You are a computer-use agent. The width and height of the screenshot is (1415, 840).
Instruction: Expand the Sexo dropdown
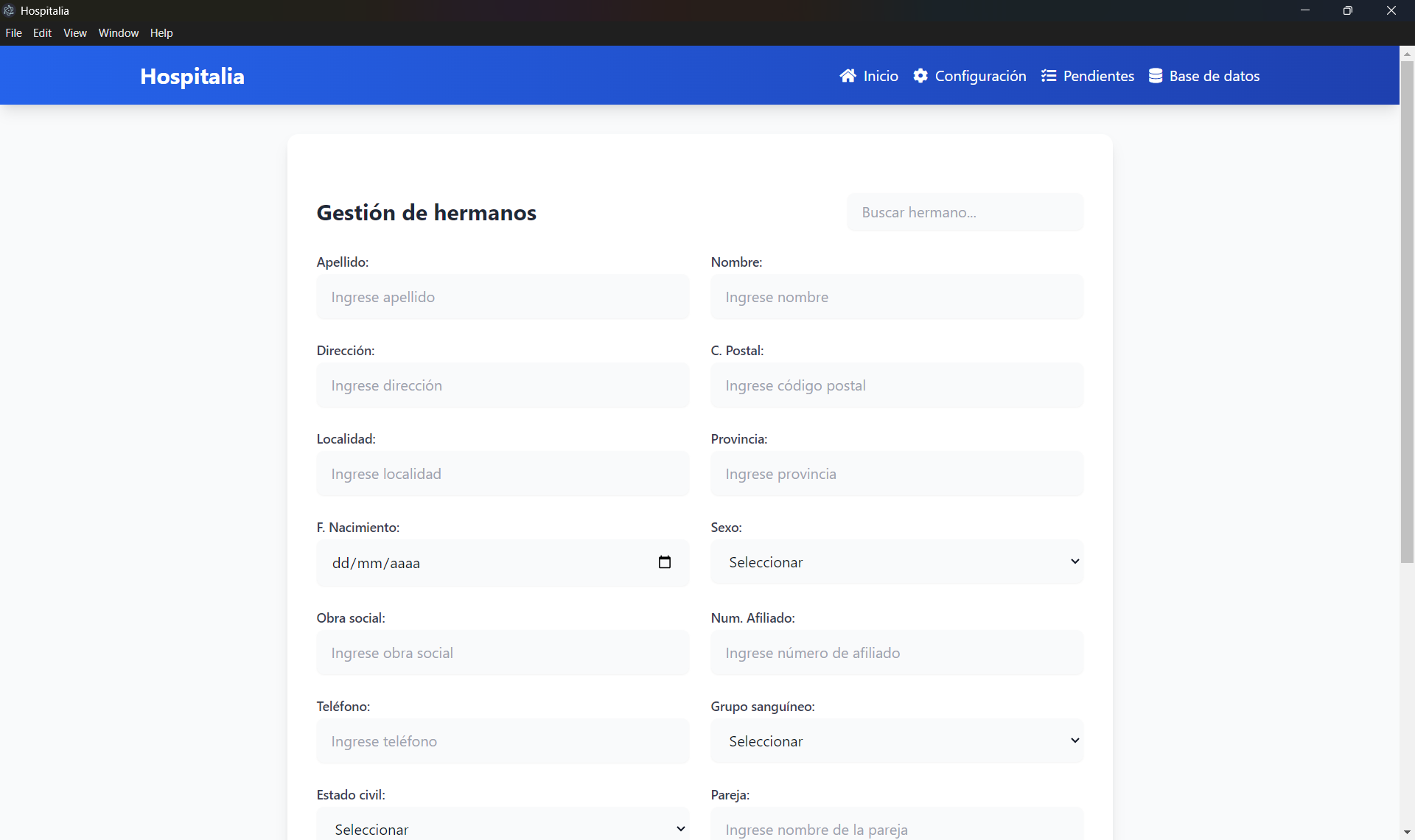[897, 562]
